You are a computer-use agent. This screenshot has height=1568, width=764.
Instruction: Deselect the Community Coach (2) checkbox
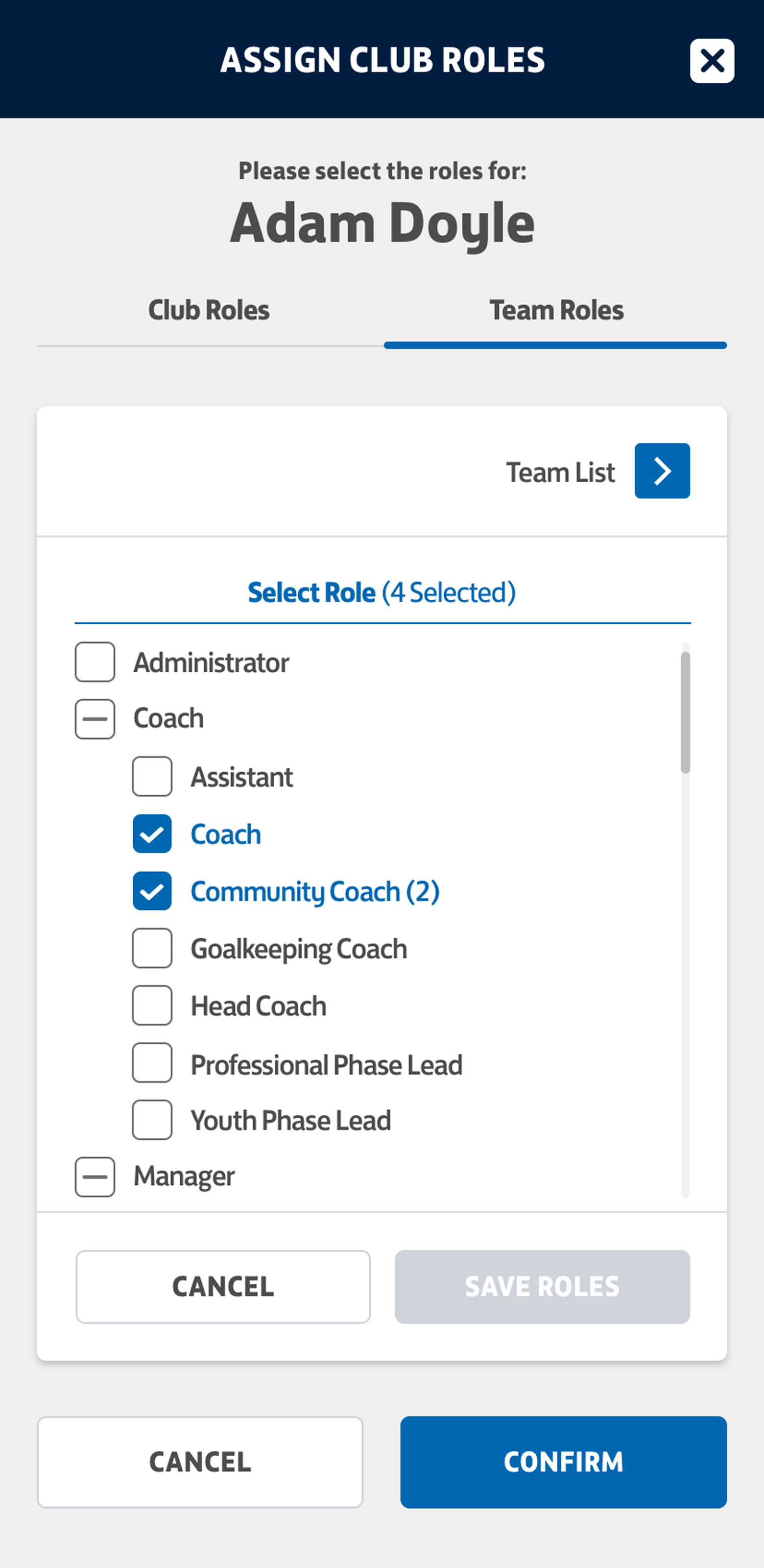point(152,891)
